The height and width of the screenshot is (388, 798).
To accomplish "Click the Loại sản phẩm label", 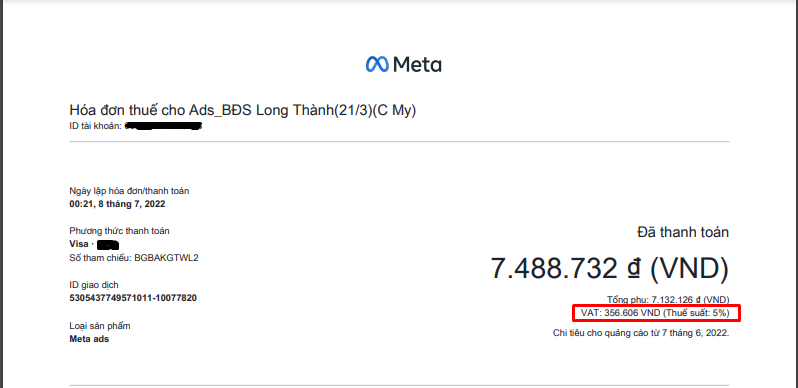I will (x=100, y=326).
